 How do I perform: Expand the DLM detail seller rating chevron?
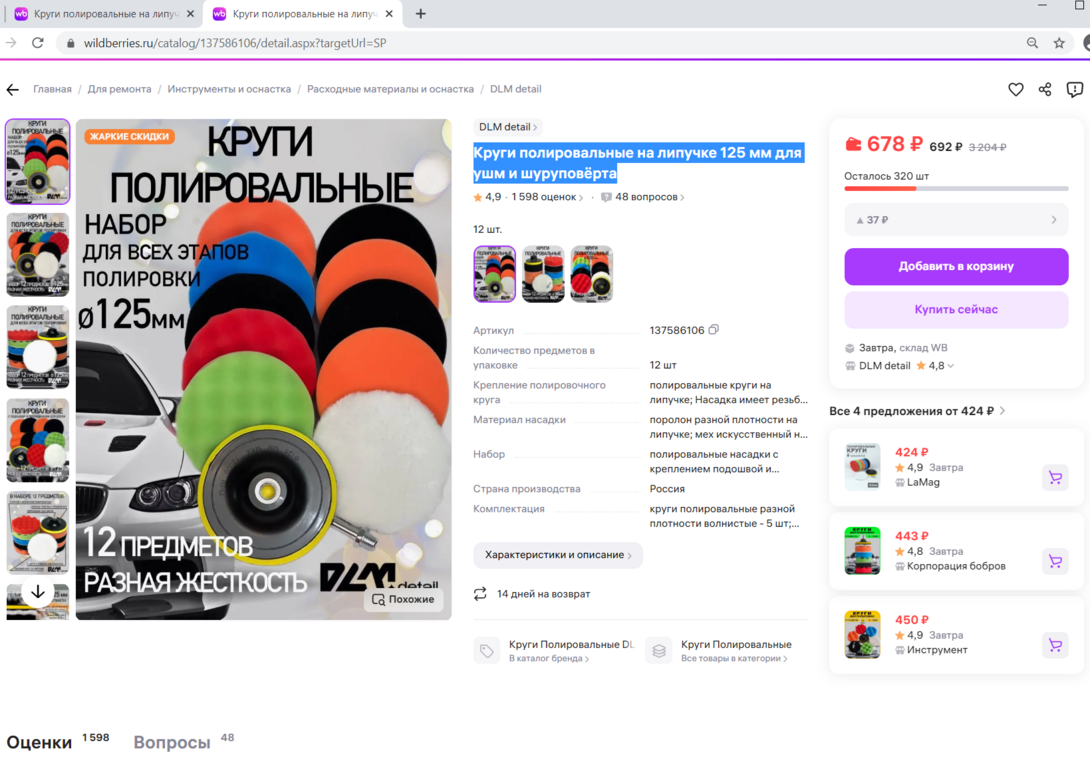pos(951,366)
